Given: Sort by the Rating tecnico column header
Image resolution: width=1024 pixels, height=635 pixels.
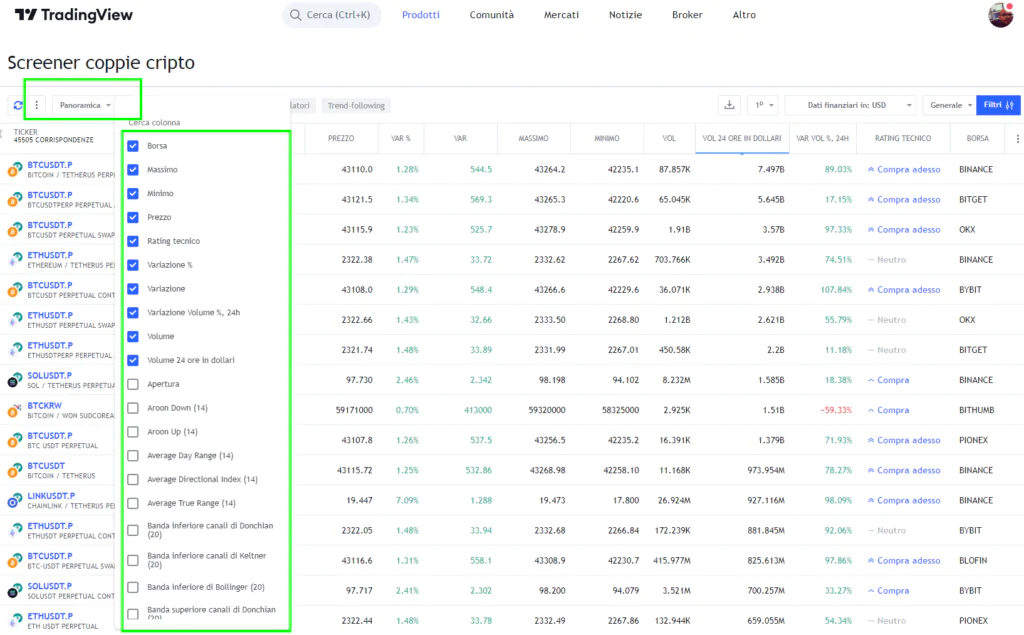Looking at the screenshot, I should [903, 138].
